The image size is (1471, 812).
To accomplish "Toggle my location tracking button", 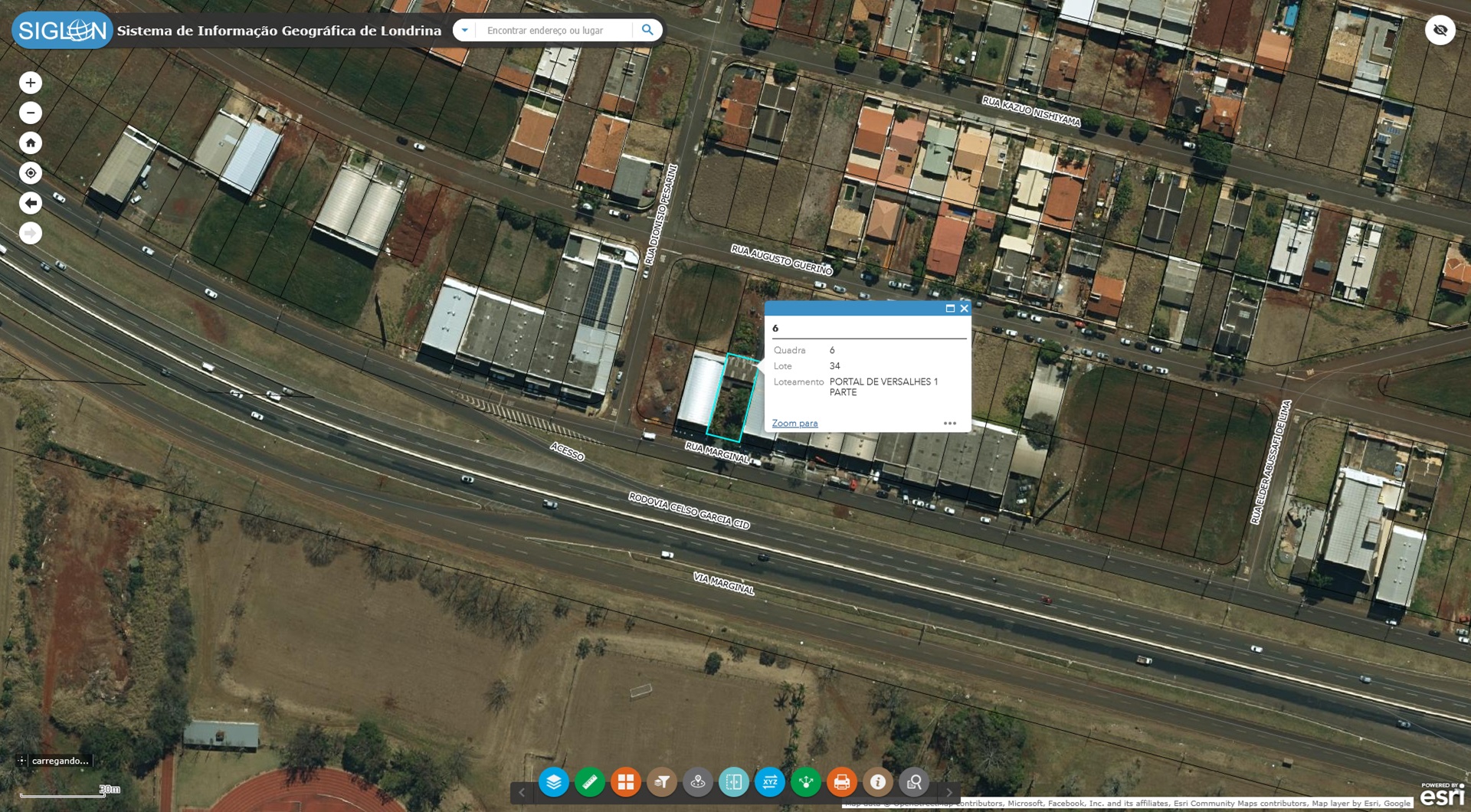I will point(31,173).
